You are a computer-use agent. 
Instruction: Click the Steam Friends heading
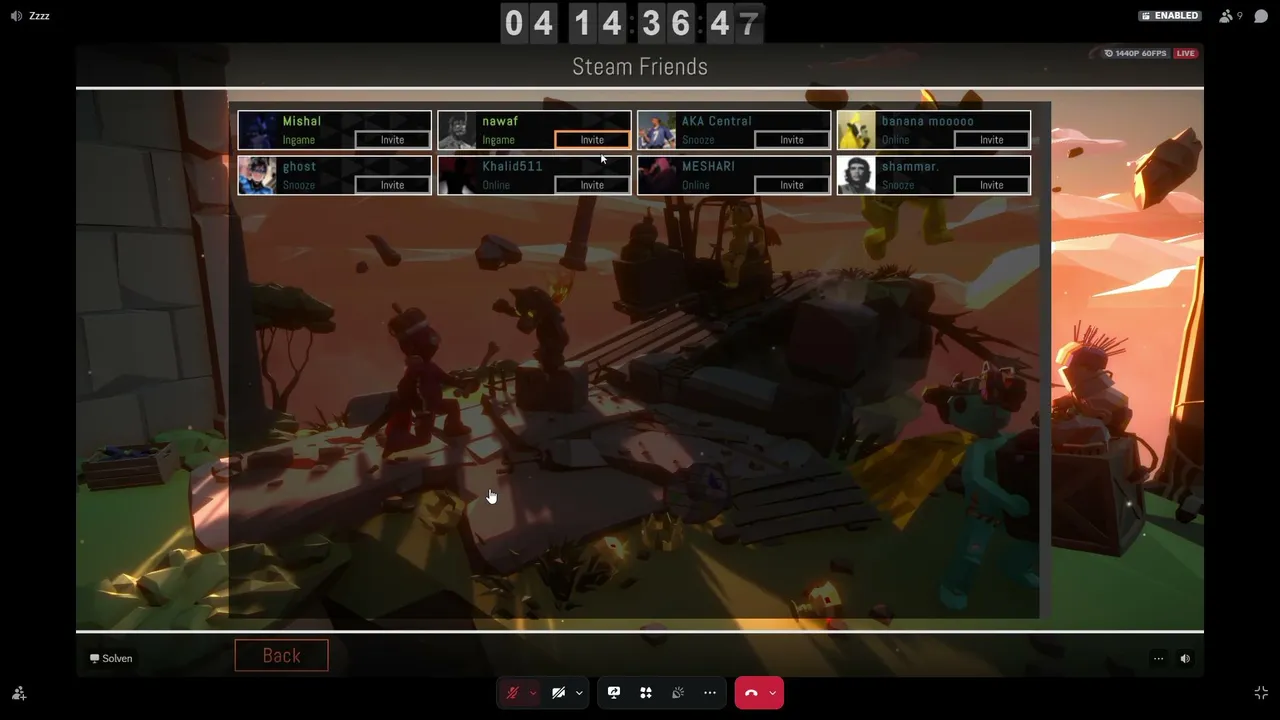tap(640, 67)
